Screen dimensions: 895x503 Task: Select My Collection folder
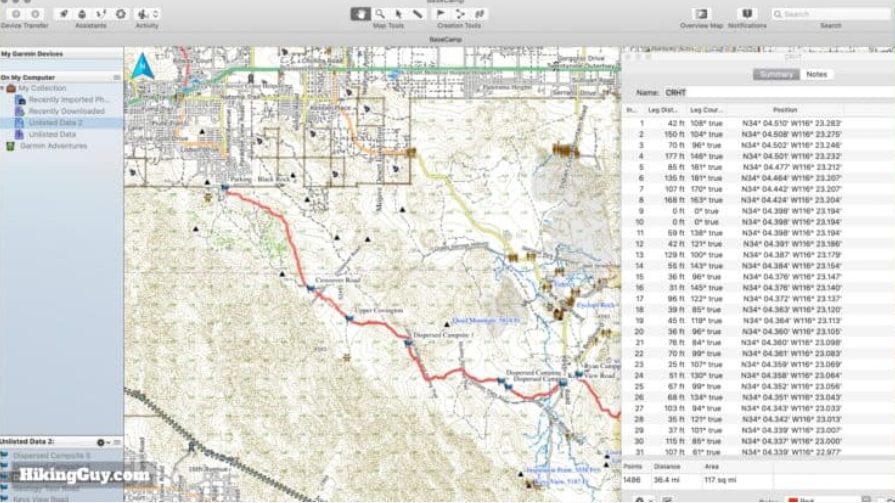click(42, 88)
